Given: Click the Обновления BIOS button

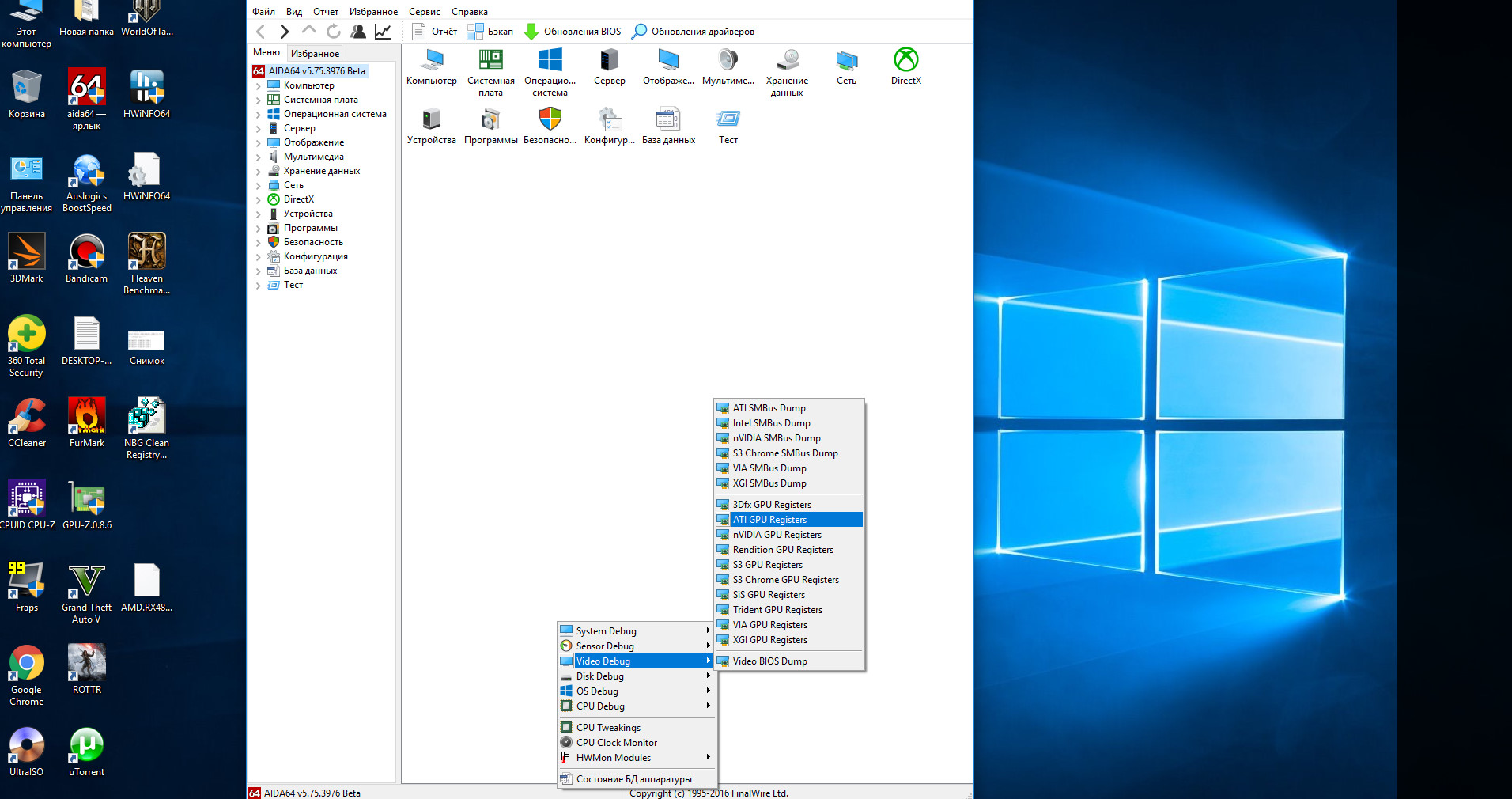Looking at the screenshot, I should pyautogui.click(x=573, y=32).
